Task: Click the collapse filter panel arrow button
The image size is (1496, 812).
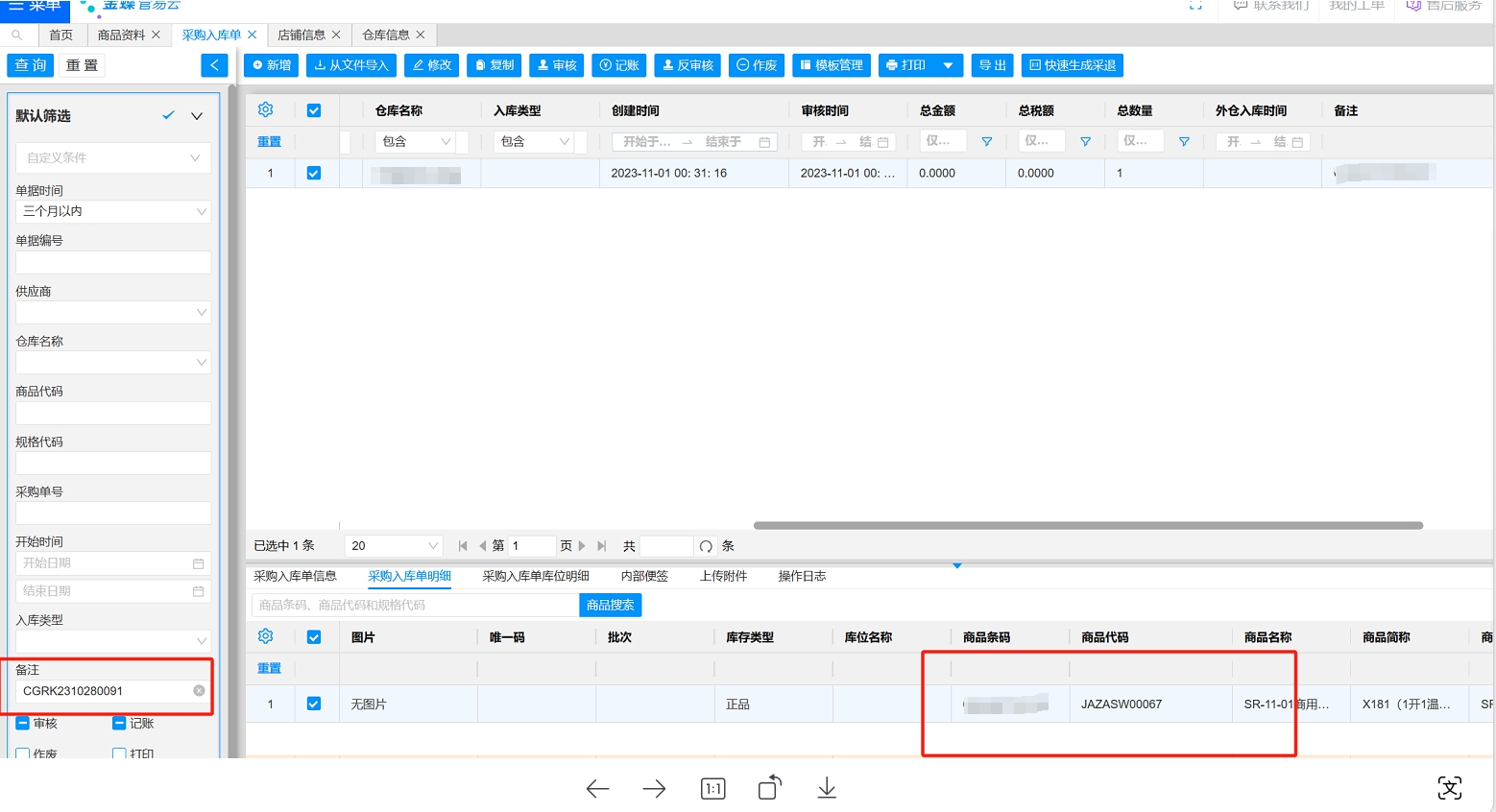Action: coord(214,65)
